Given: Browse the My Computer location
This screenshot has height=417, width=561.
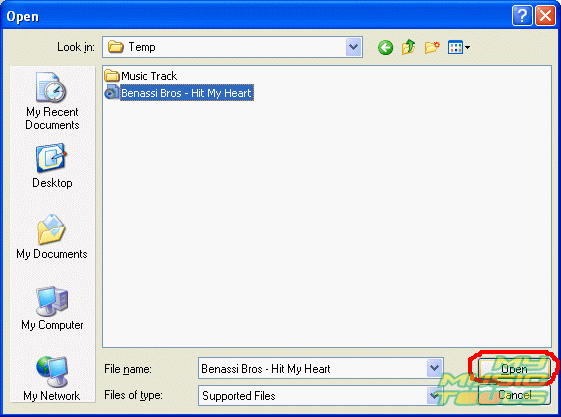Looking at the screenshot, I should point(52,308).
